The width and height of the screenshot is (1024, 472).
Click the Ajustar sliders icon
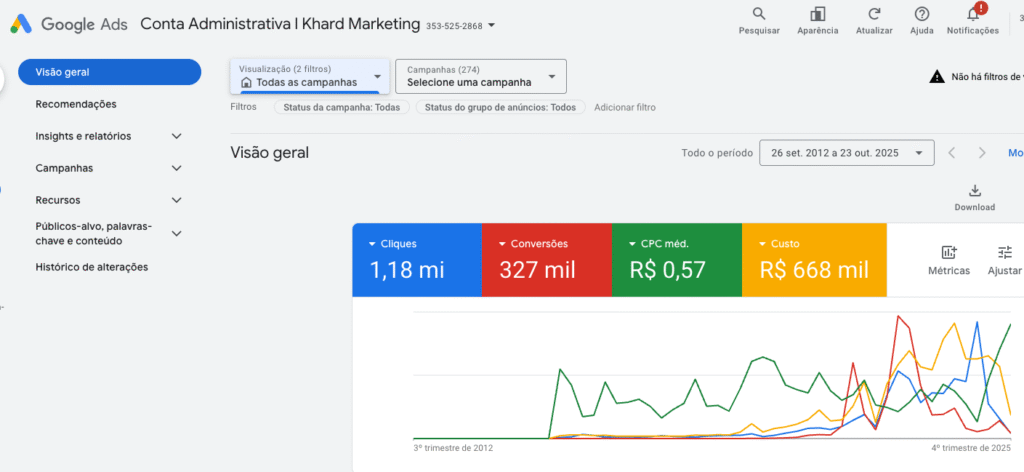coord(1004,253)
